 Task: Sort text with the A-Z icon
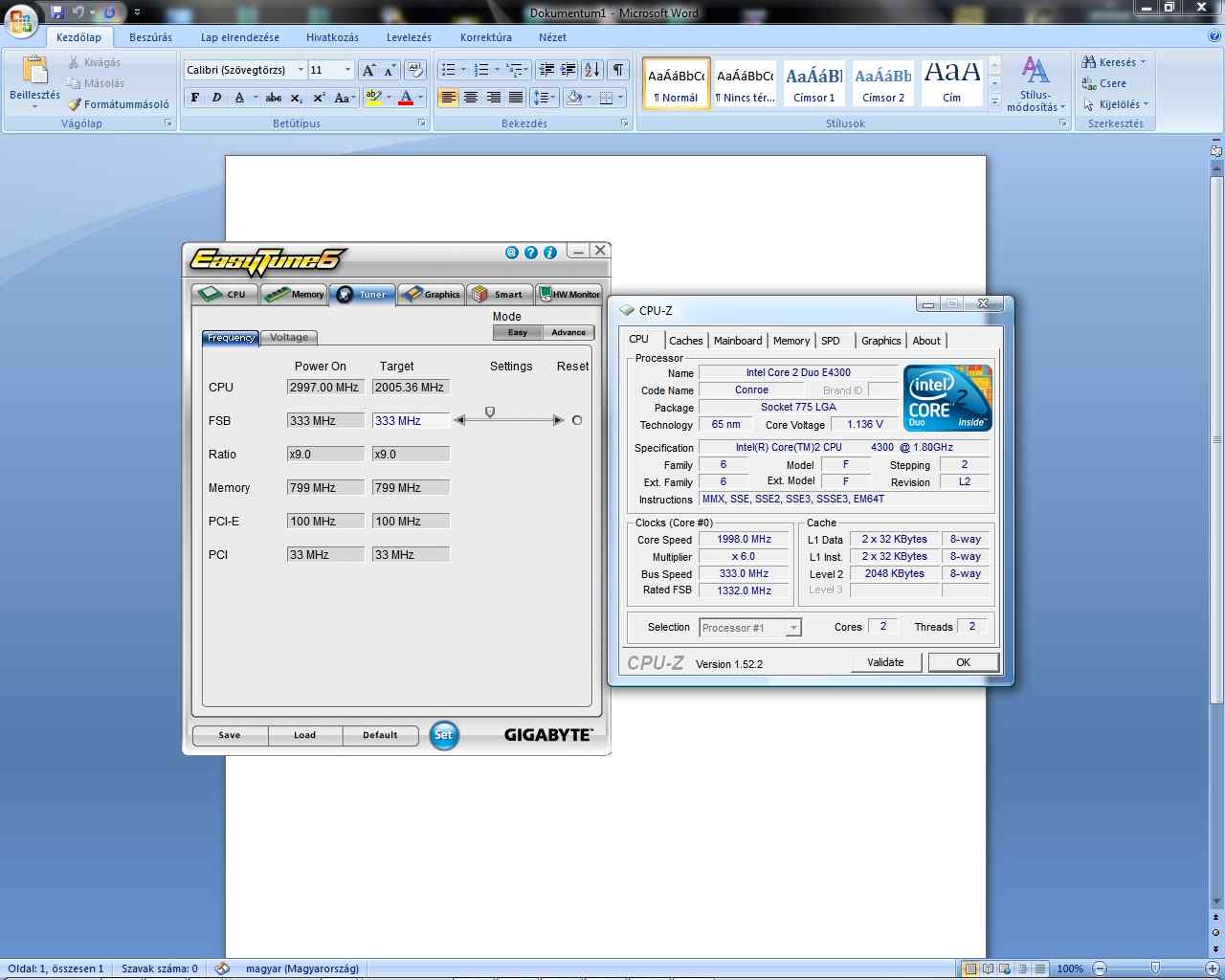tap(592, 70)
